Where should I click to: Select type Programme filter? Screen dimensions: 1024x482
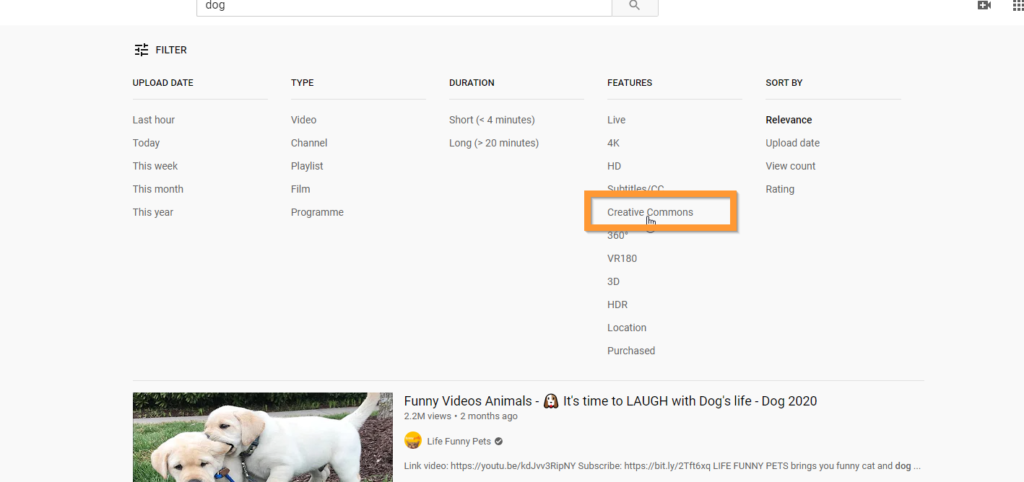pyautogui.click(x=317, y=212)
